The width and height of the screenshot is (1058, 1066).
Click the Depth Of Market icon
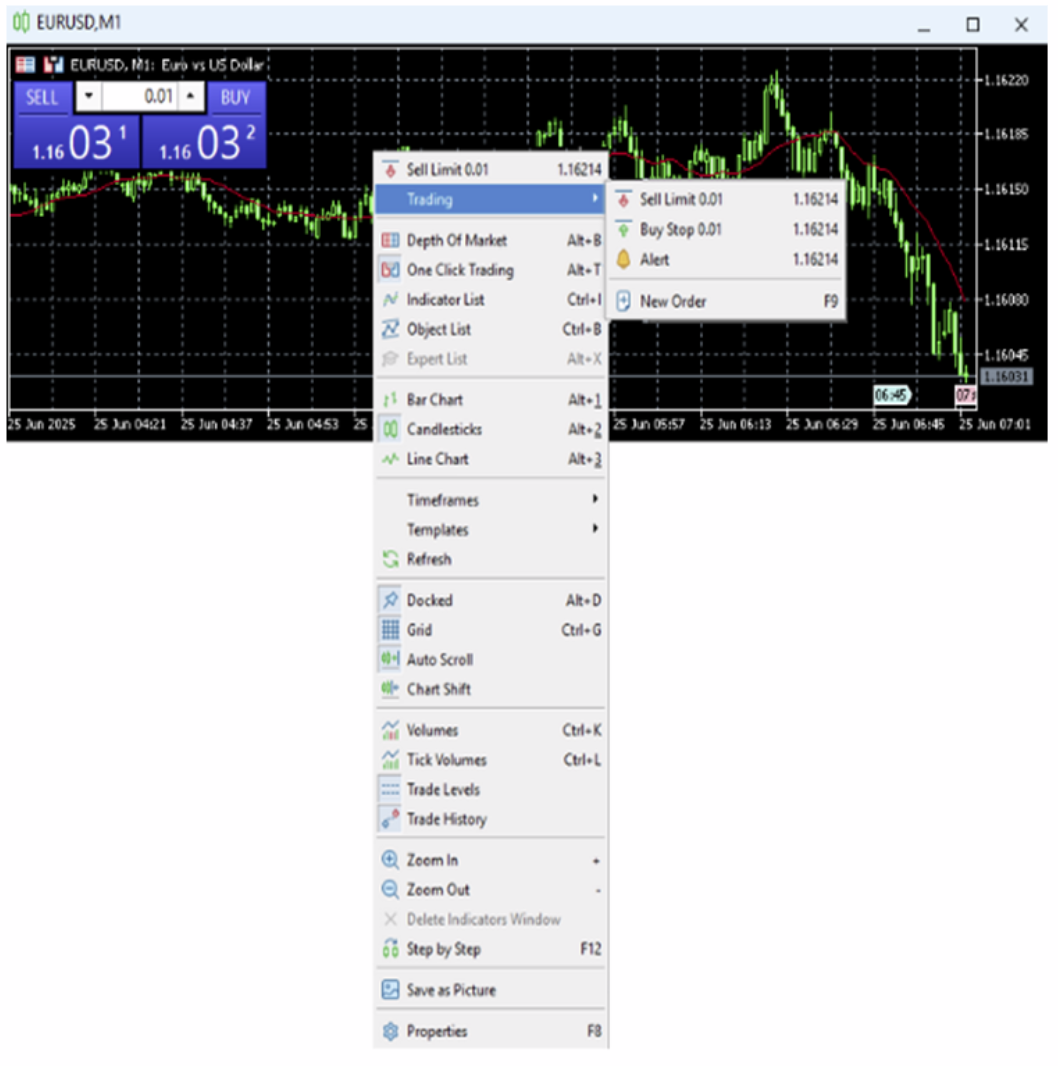[x=390, y=240]
